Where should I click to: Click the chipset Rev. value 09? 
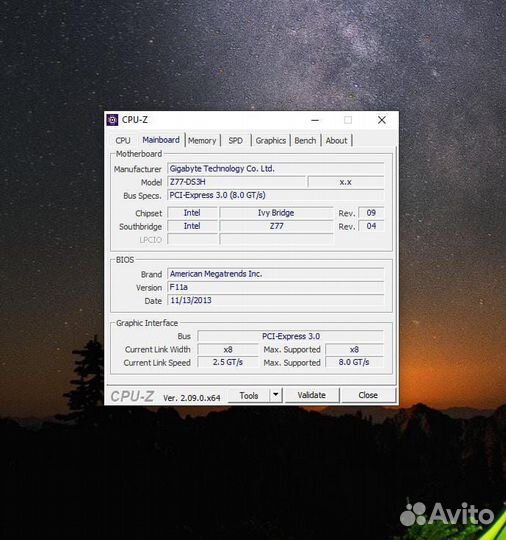(x=371, y=212)
